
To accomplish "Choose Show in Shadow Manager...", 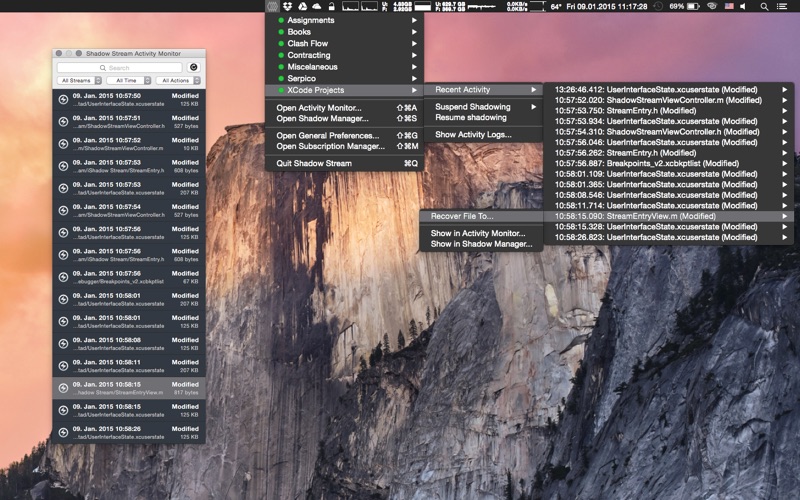I will tap(481, 244).
